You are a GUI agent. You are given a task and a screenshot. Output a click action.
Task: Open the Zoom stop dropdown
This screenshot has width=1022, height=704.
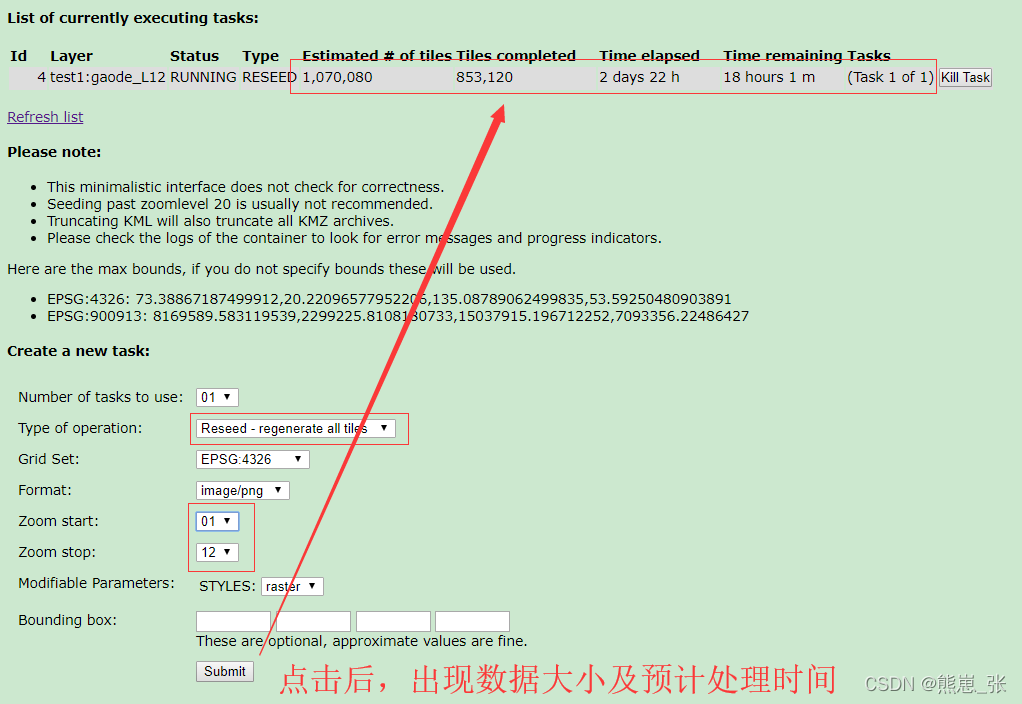pos(217,552)
